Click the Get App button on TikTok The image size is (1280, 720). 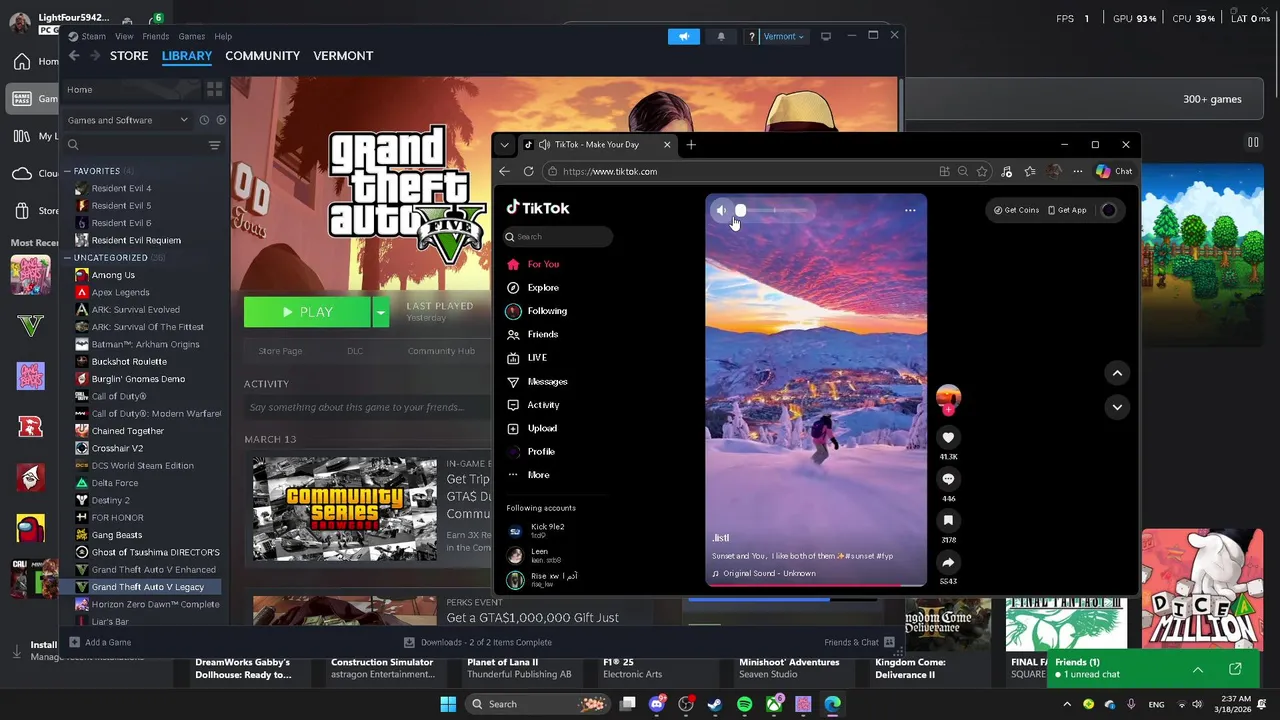tap(1067, 210)
